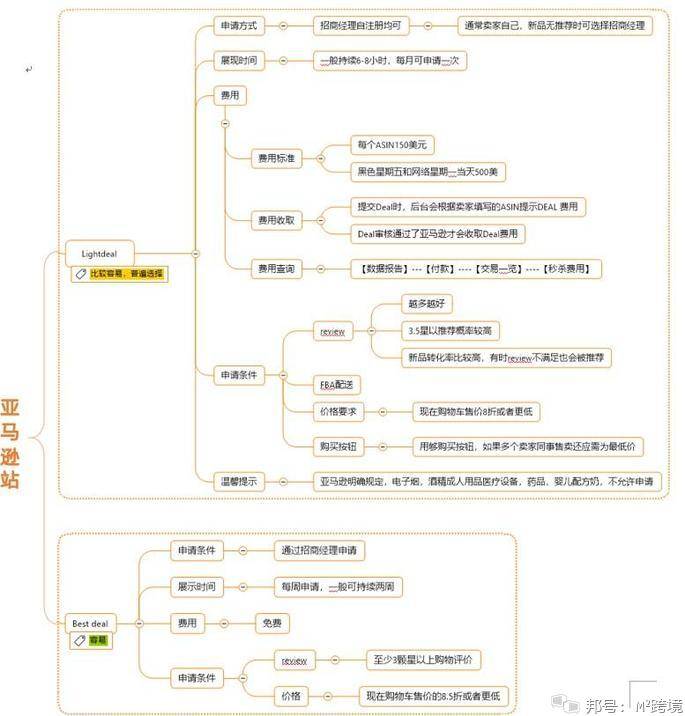Select the 越多越好 node
Image resolution: width=685 pixels, height=716 pixels.
427,304
